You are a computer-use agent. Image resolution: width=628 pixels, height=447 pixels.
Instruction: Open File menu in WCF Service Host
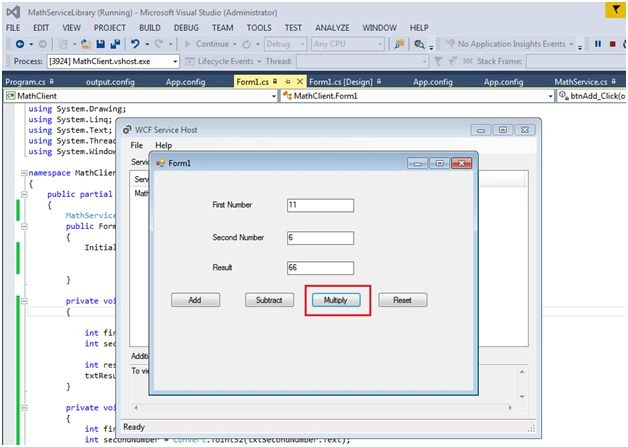[x=137, y=145]
